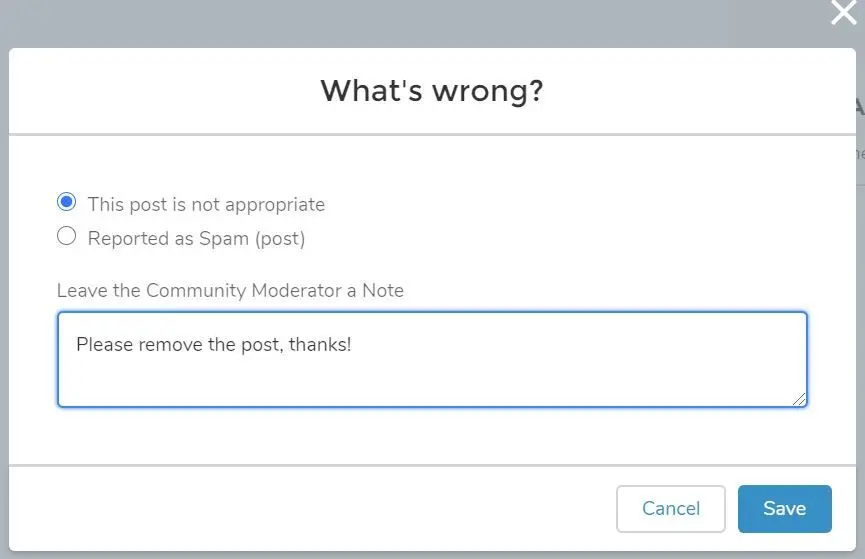This screenshot has width=865, height=559.
Task: Click the resize grip of the note box
Action: click(799, 399)
